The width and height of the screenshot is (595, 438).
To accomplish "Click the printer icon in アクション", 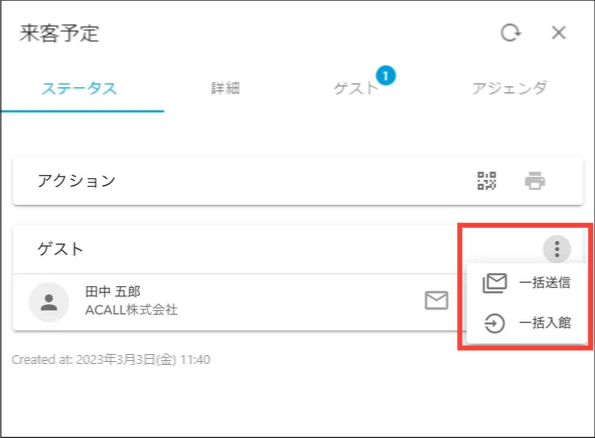I will click(x=535, y=181).
